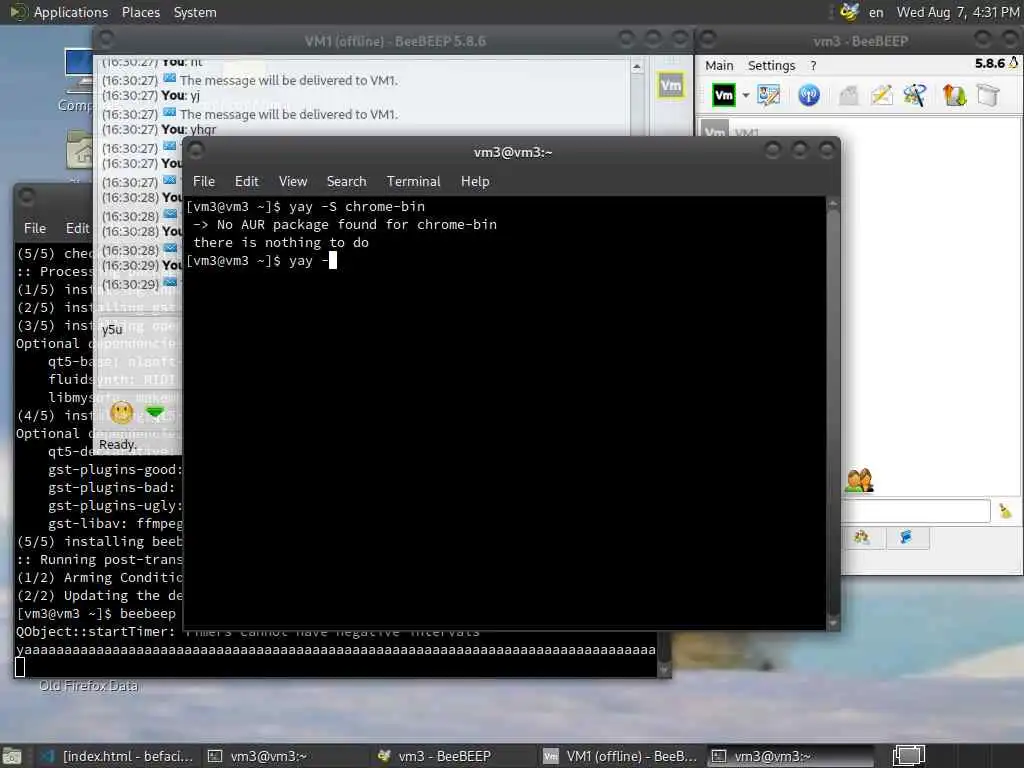
Task: Open Terminal menu in front terminal
Action: 413,182
